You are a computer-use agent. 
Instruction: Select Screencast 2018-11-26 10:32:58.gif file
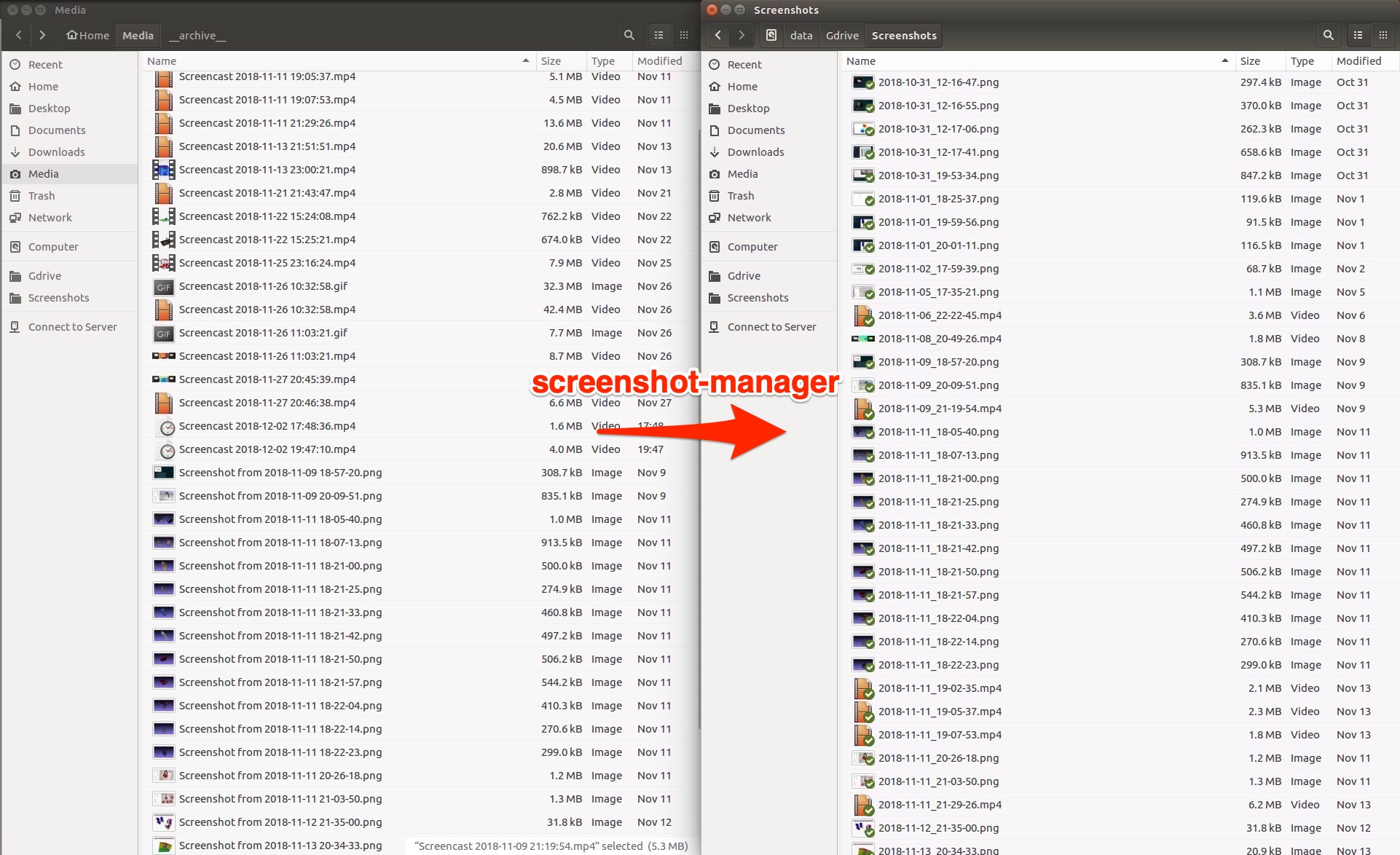click(263, 286)
